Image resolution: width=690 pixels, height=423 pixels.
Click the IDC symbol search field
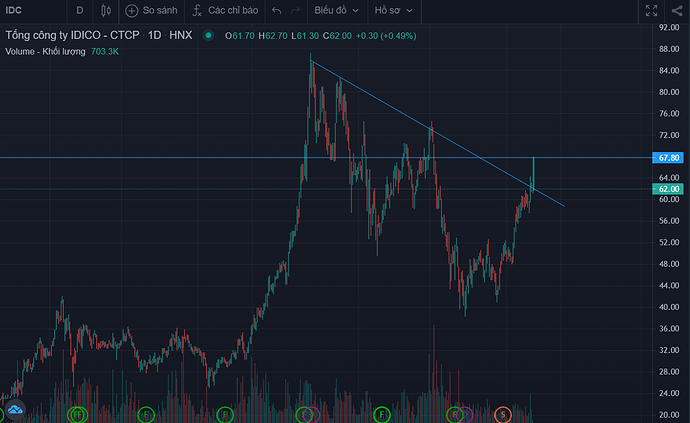[33, 11]
